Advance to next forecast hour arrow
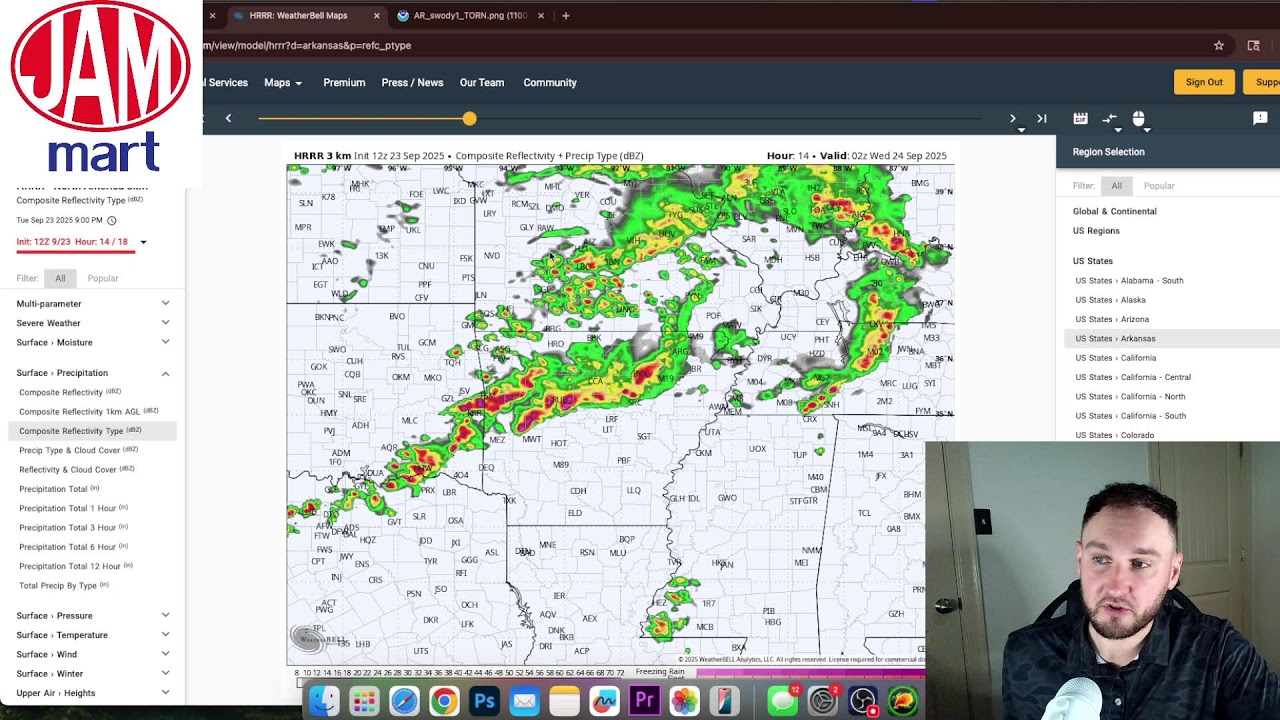Image resolution: width=1280 pixels, height=720 pixels. tap(1012, 119)
